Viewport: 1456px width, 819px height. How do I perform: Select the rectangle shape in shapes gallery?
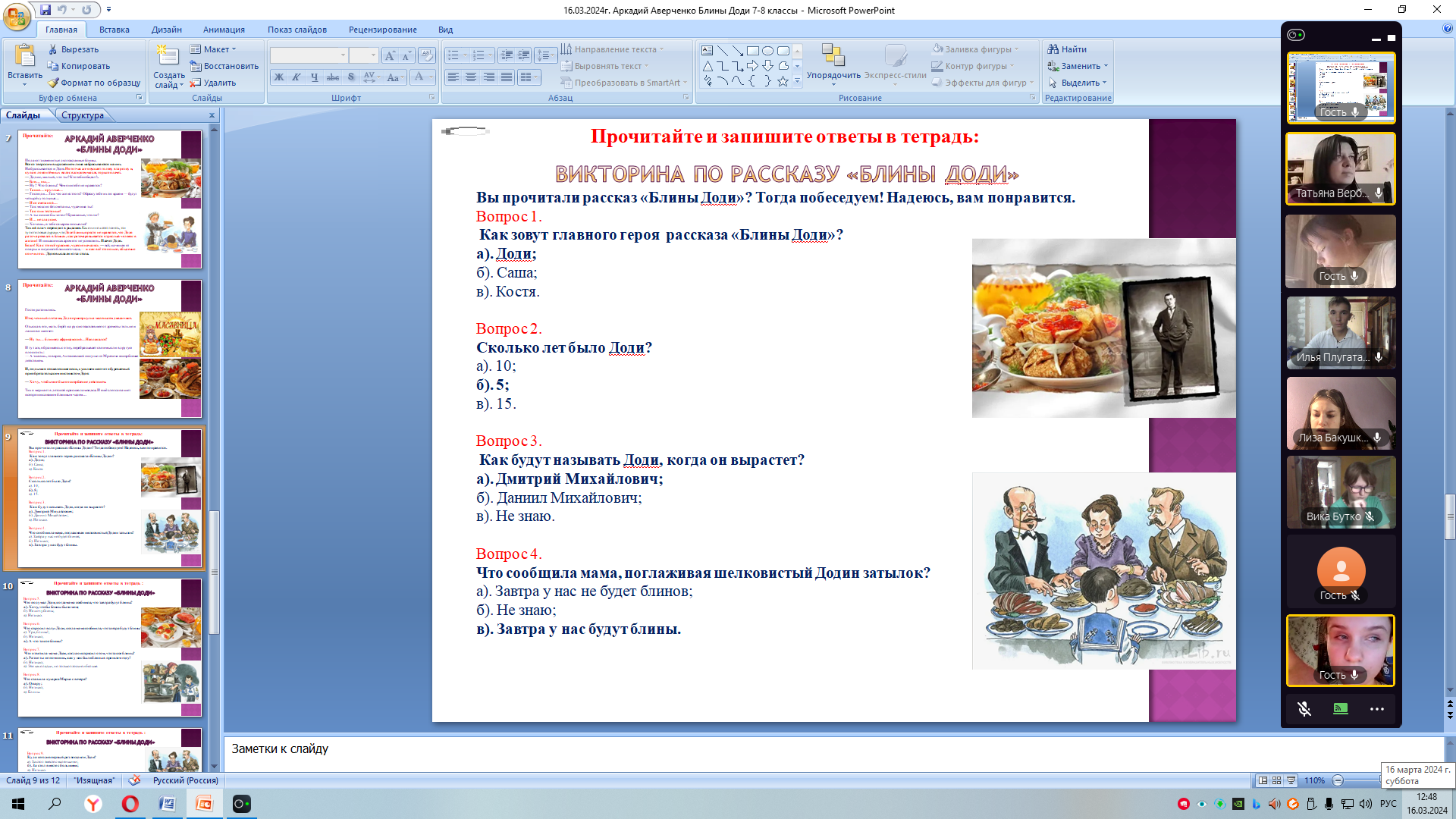point(752,51)
